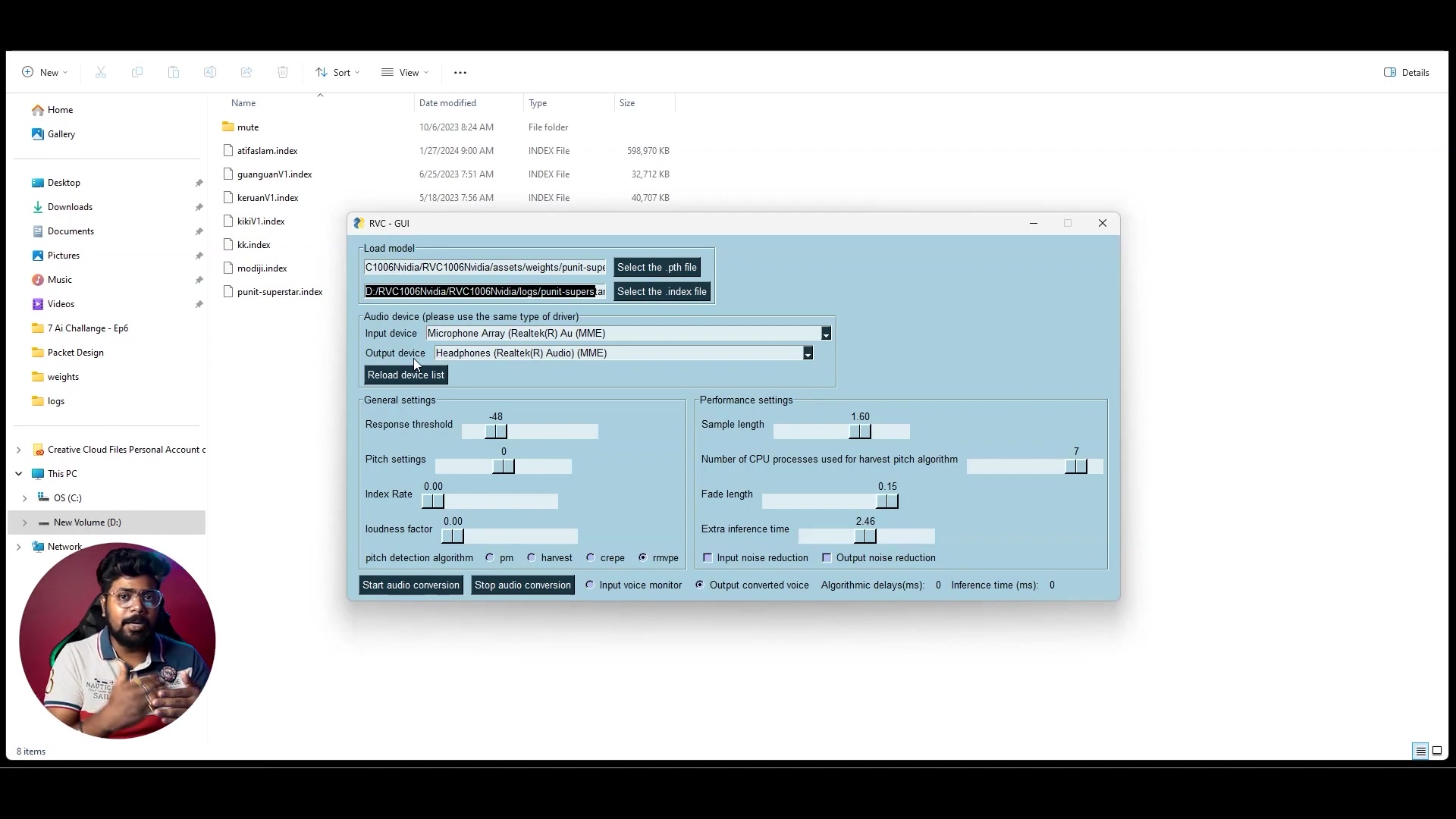Click Select the .pth file button
The height and width of the screenshot is (819, 1456).
point(657,268)
